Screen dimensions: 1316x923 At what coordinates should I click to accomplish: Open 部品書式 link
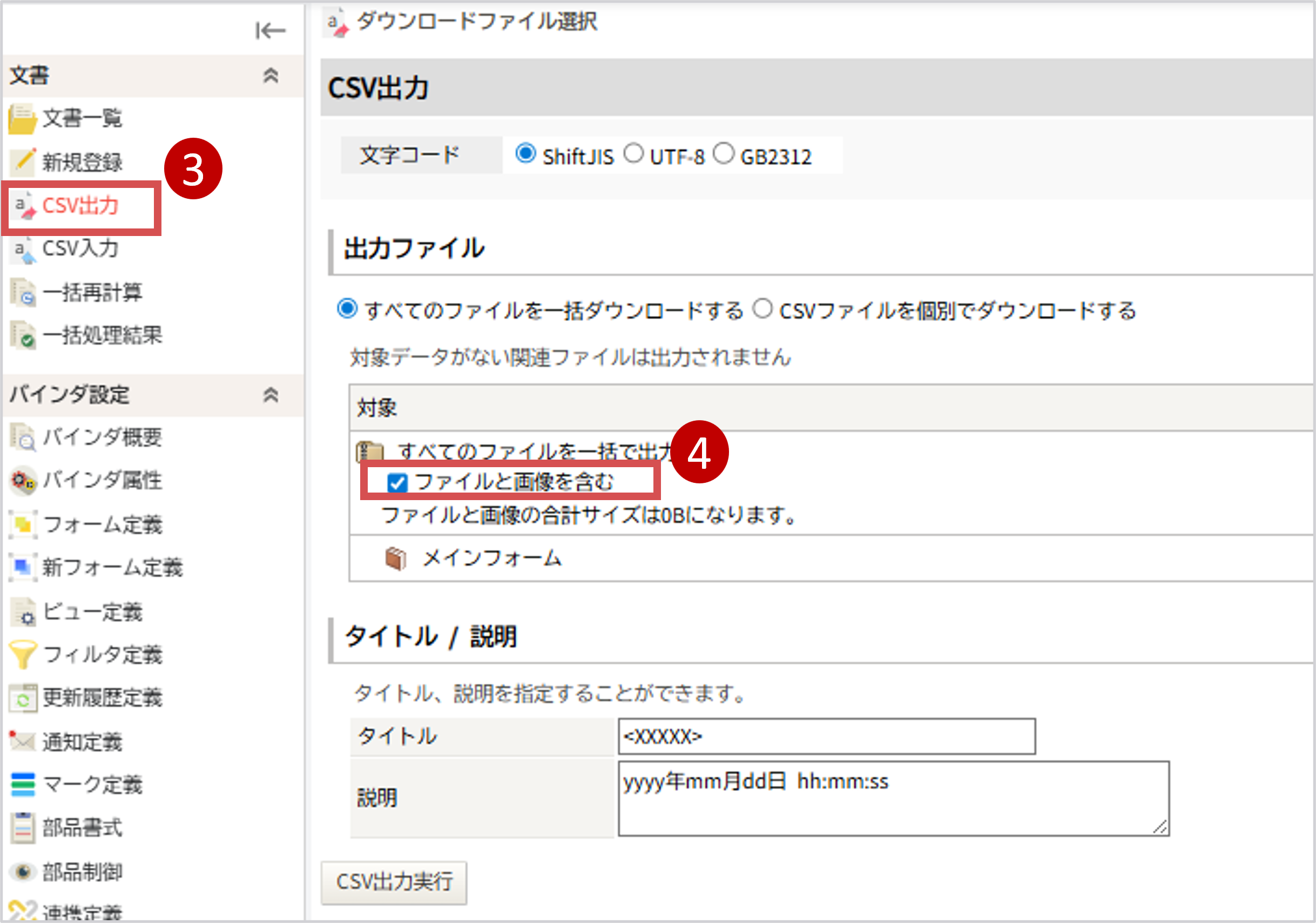pos(83,828)
